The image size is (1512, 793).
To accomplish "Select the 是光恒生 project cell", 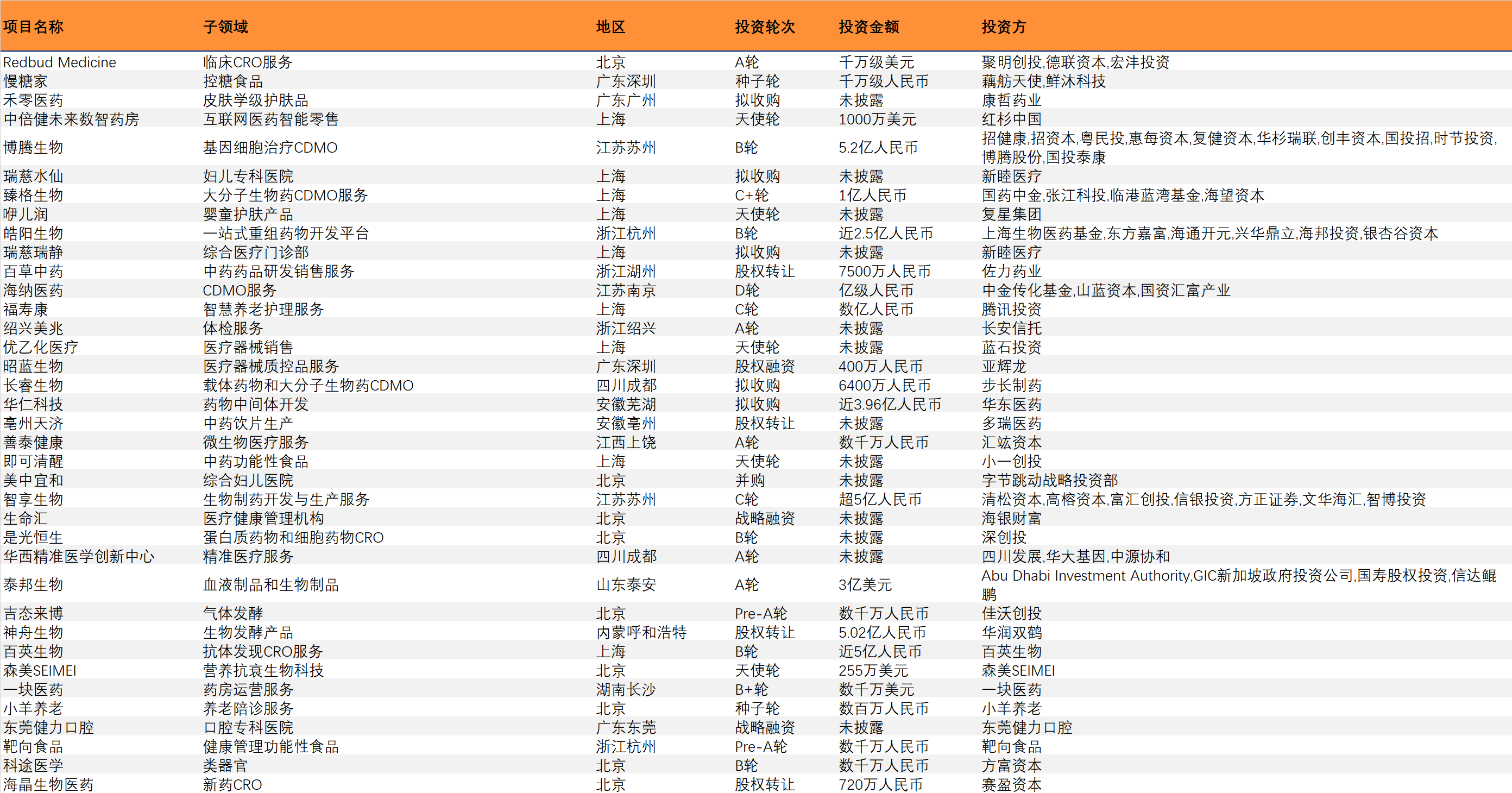I will pyautogui.click(x=33, y=538).
